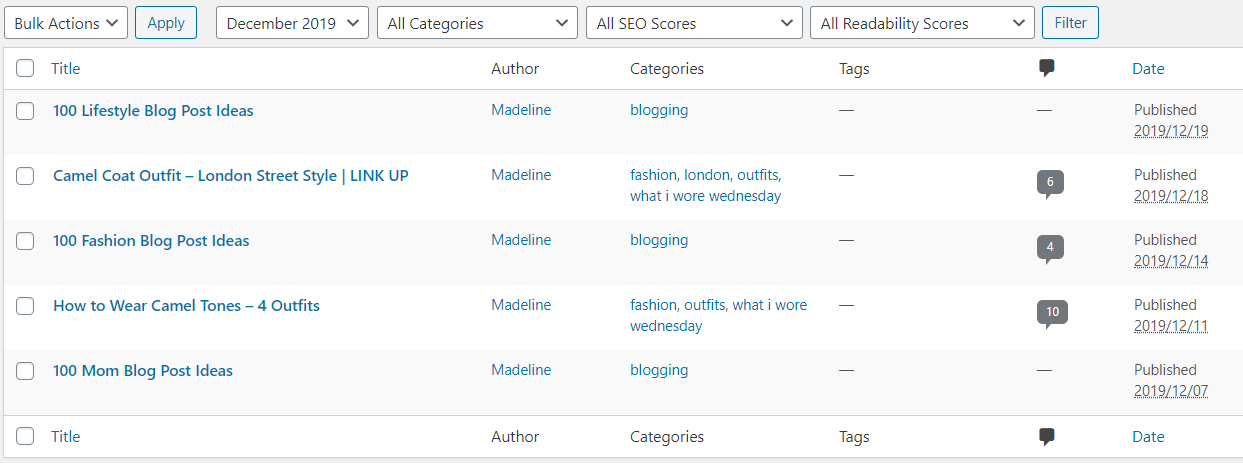Screen dimensions: 1243x463
Task: Sort by Date column in the header
Action: tap(1148, 69)
